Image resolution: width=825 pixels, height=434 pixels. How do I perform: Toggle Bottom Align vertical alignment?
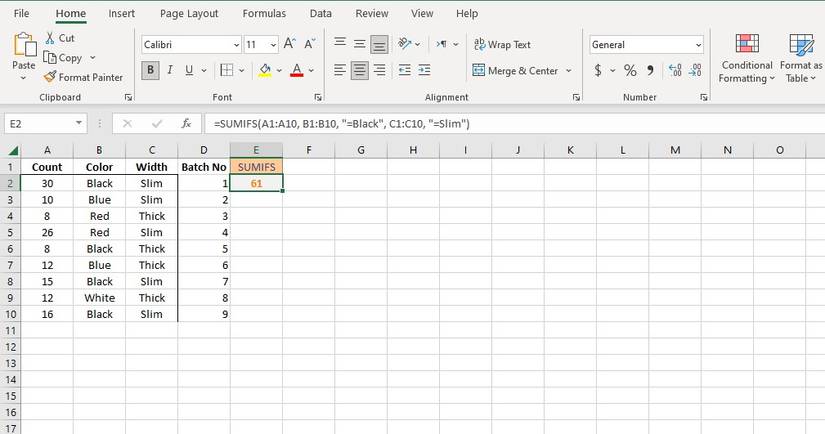(379, 45)
